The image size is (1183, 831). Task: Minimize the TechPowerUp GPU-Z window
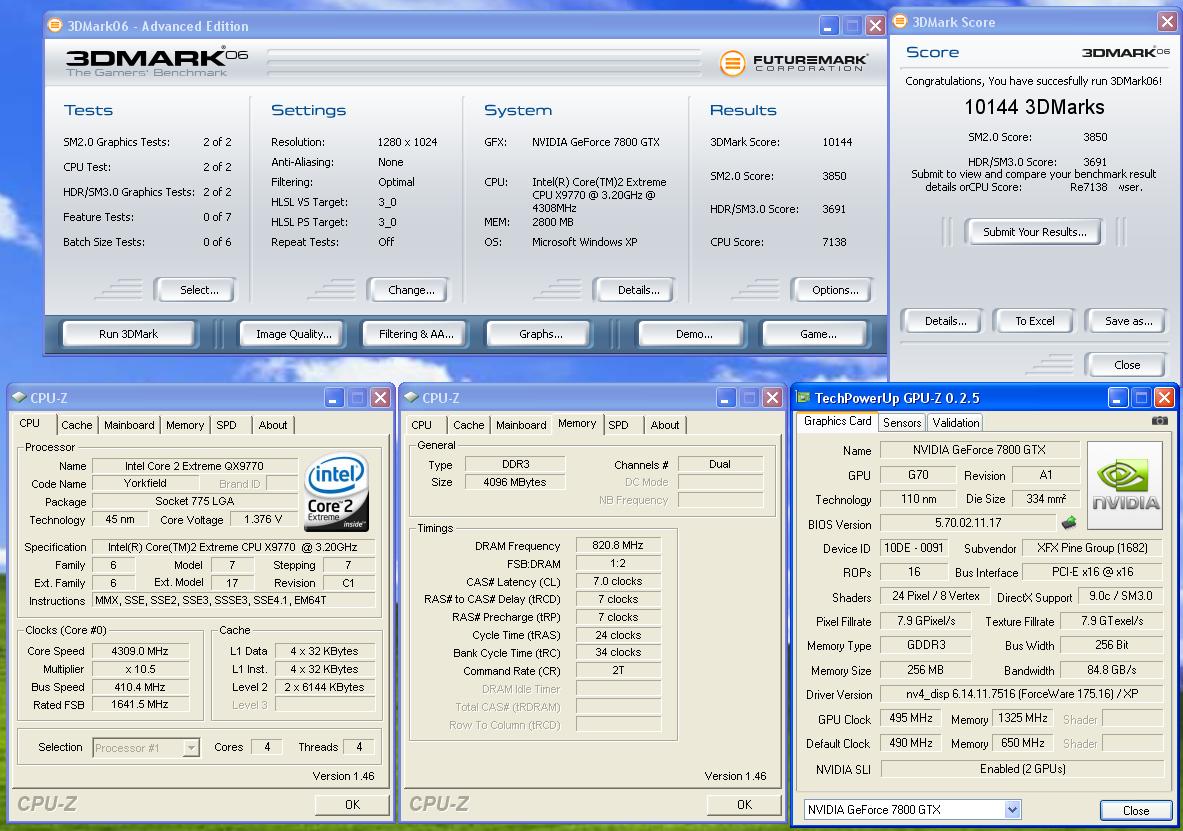pyautogui.click(x=1117, y=397)
